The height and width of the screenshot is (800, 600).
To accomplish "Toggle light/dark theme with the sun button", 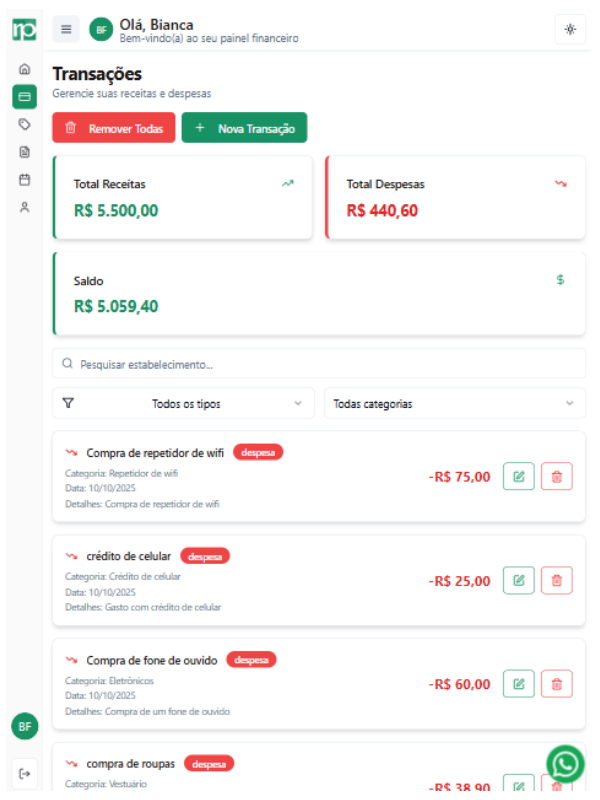I will (570, 29).
